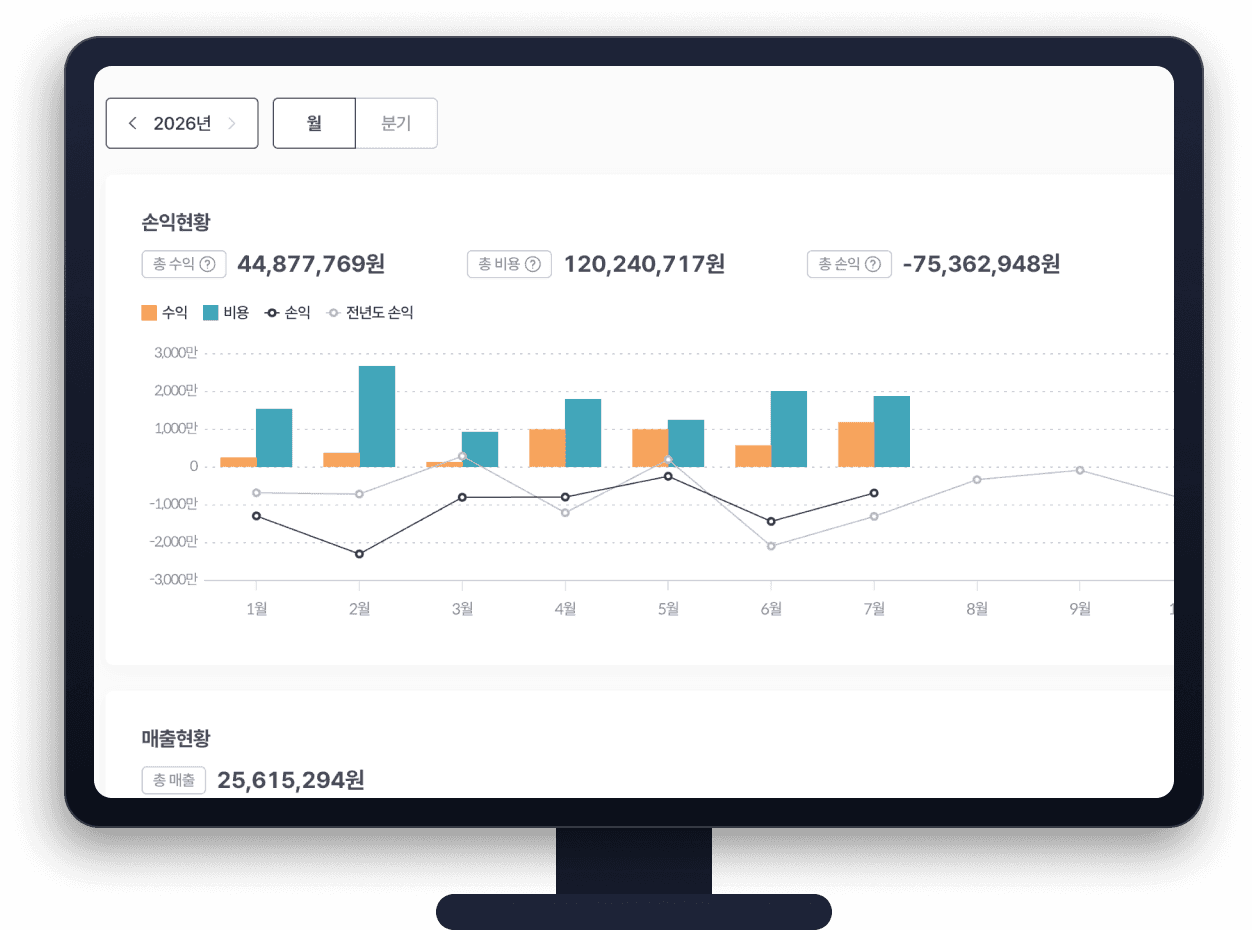Click the -3,000만 y-axis label

coord(173,579)
